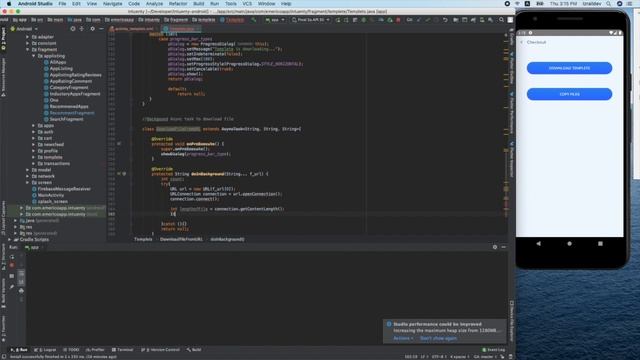Click the print icon in Run panel
Screen dimensions: 640x360
tap(21, 291)
